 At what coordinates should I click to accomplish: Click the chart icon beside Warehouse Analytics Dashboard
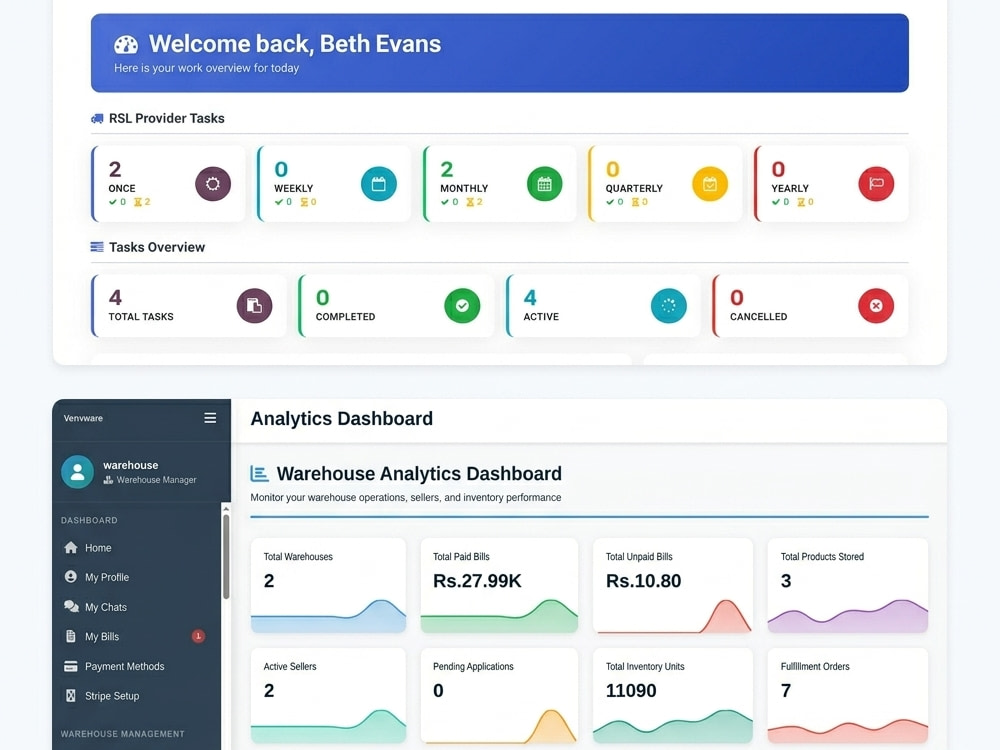259,474
